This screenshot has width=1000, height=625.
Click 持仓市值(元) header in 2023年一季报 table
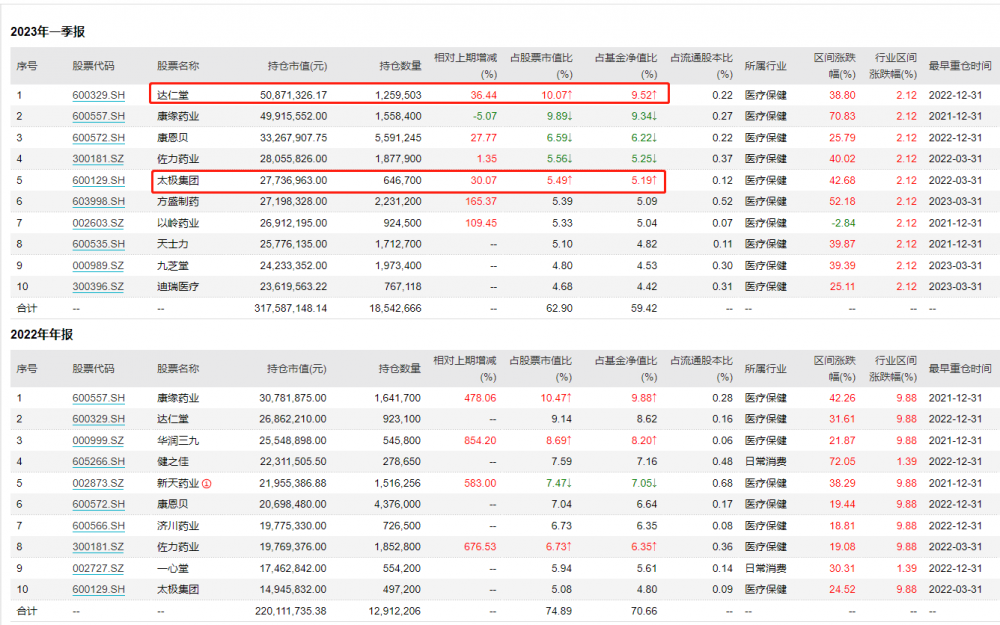(297, 66)
